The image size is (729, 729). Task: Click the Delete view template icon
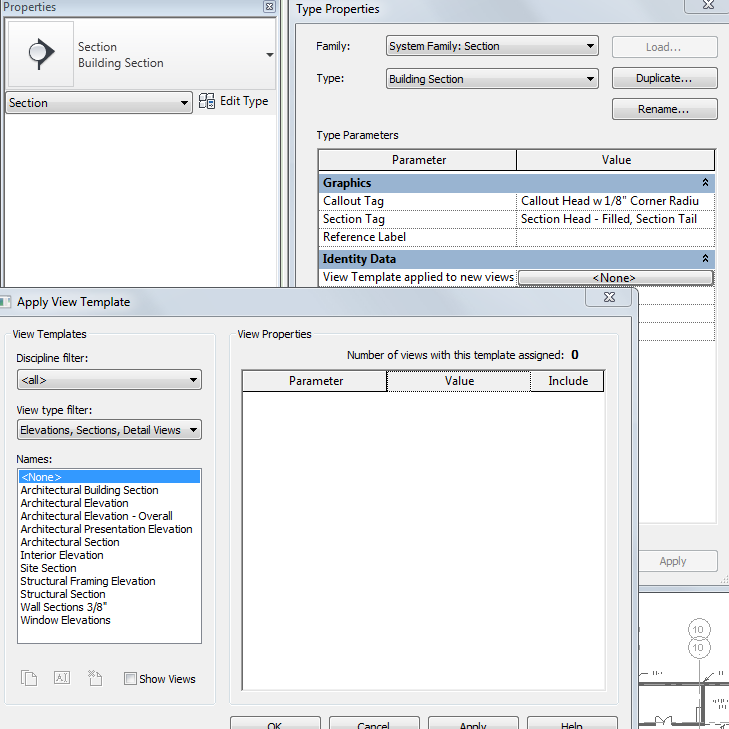95,678
